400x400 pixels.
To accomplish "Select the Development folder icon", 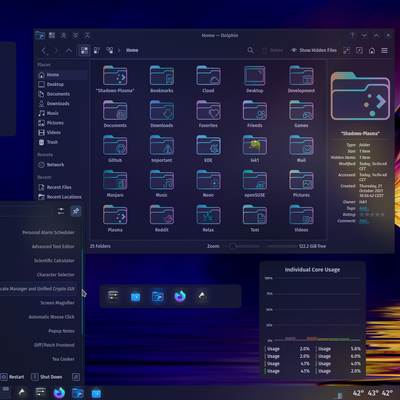I will [x=301, y=76].
